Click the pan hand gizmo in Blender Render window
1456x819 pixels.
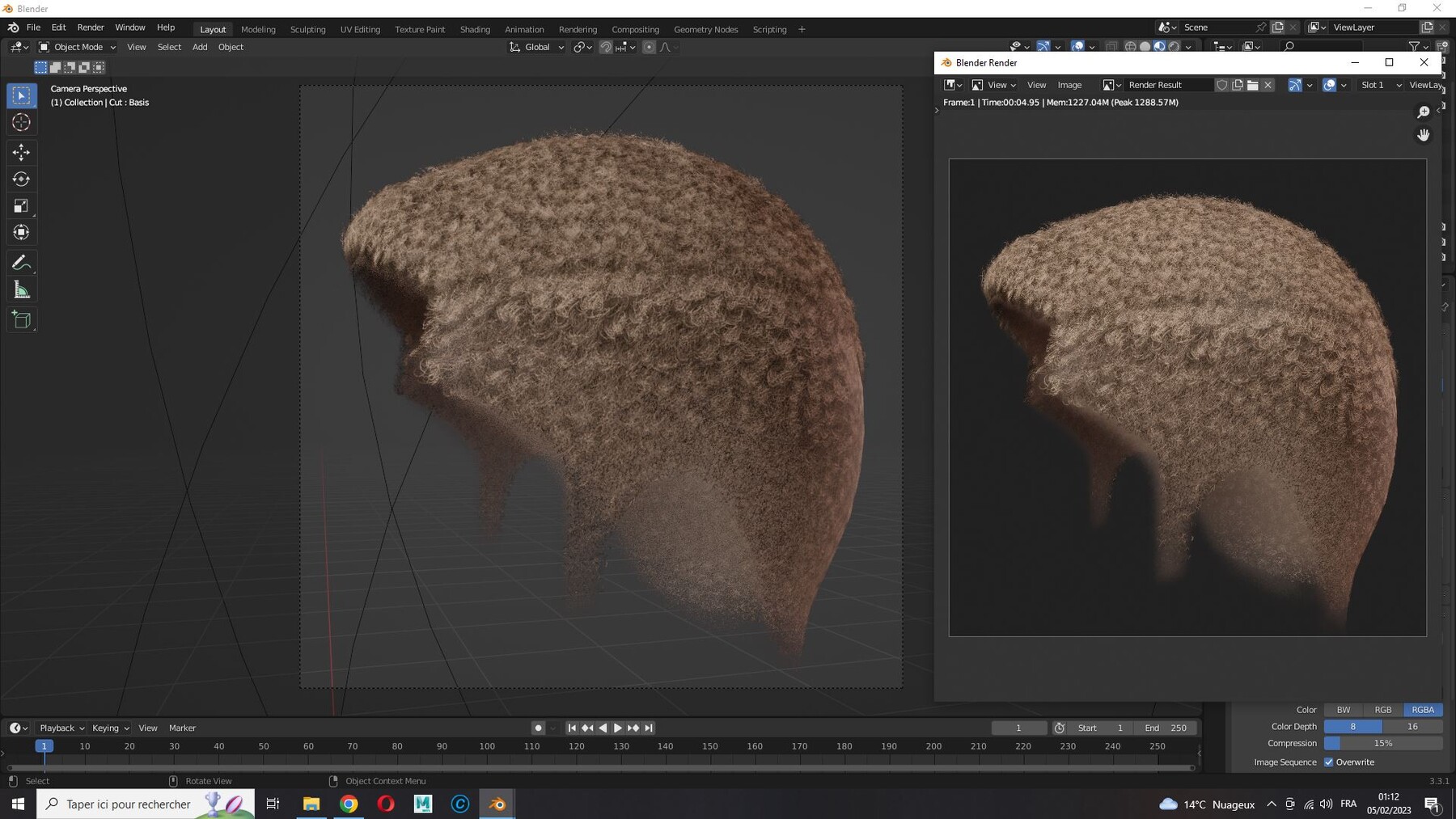1424,135
